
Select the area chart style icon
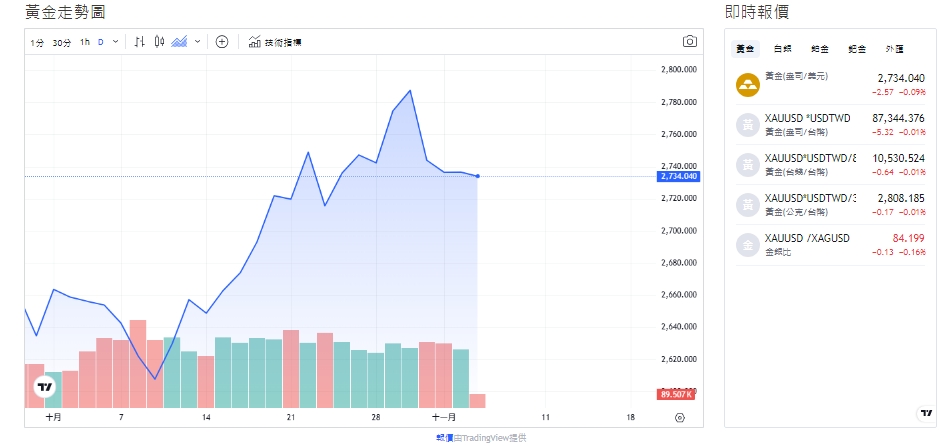179,42
